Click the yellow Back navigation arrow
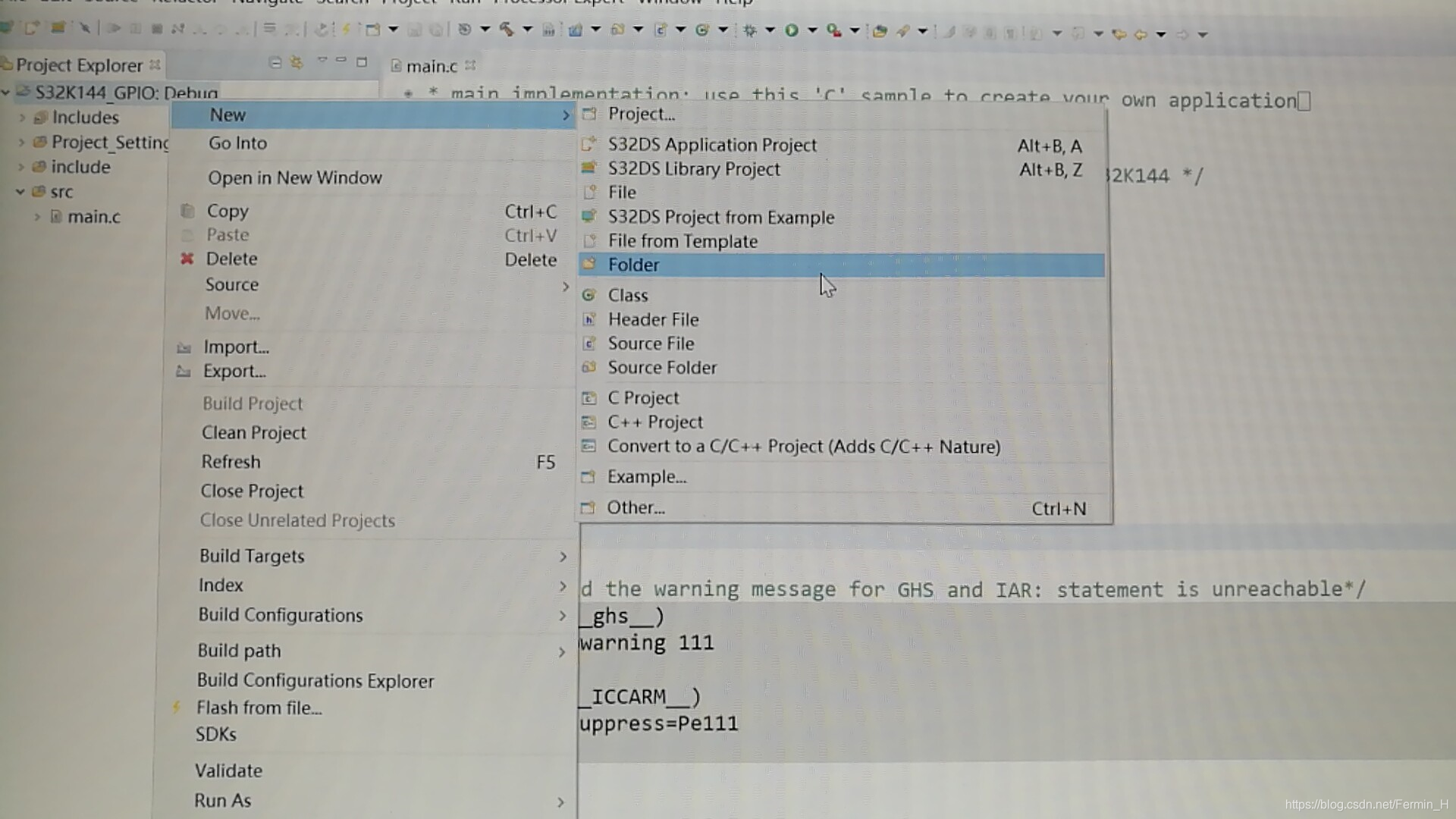 pos(1141,34)
